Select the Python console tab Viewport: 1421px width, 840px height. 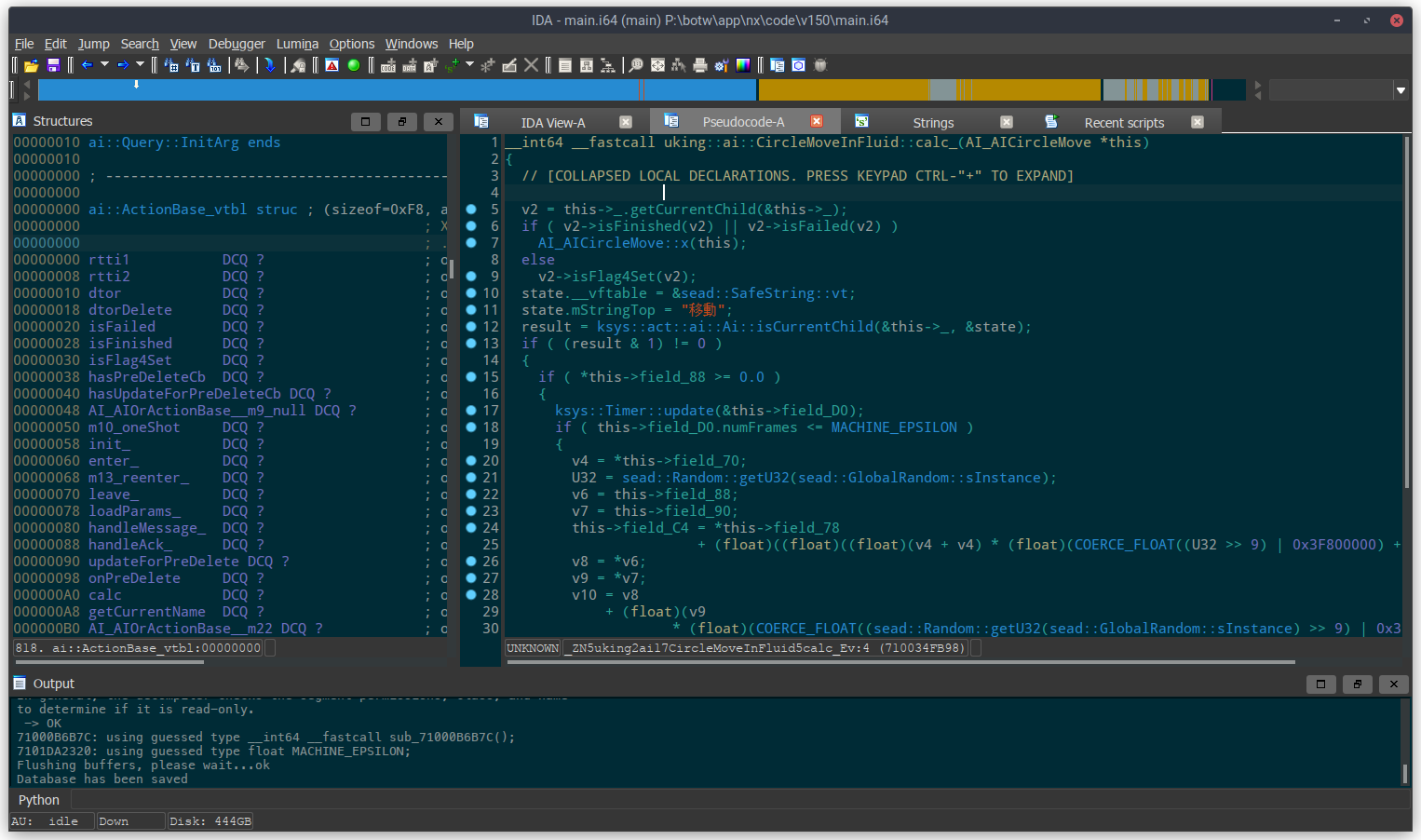point(38,799)
